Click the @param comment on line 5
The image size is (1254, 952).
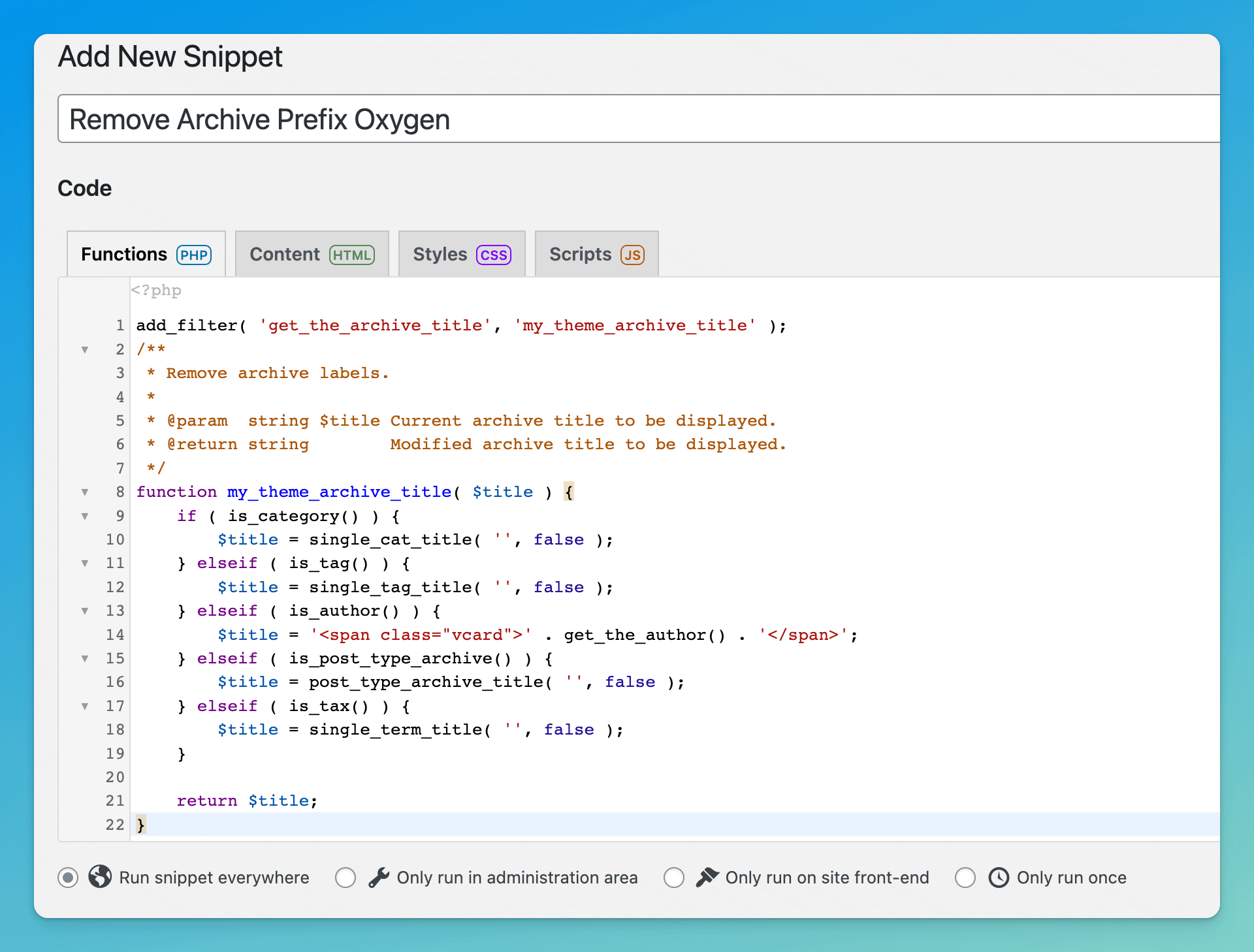point(462,420)
